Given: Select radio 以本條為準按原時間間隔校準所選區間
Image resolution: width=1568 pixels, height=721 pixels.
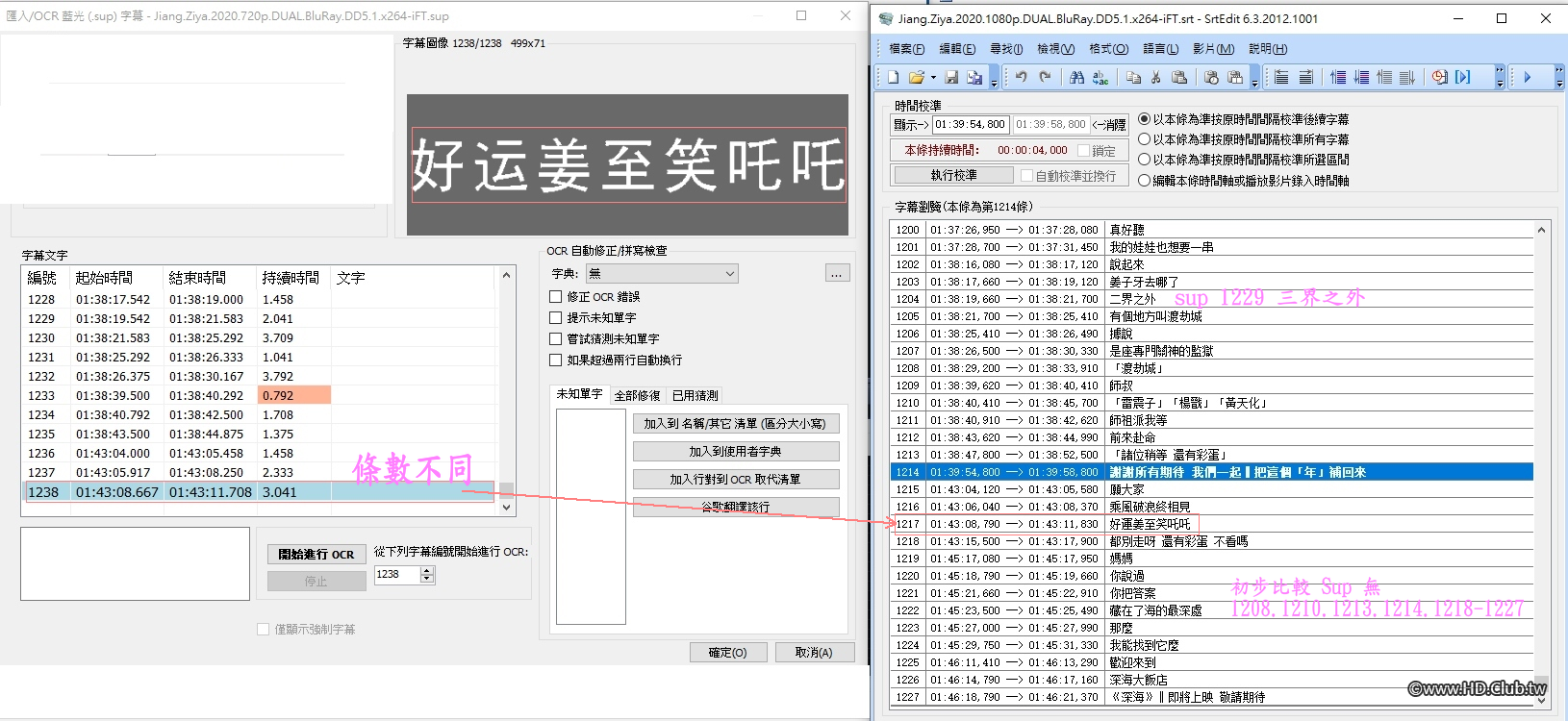Looking at the screenshot, I should pyautogui.click(x=1145, y=160).
